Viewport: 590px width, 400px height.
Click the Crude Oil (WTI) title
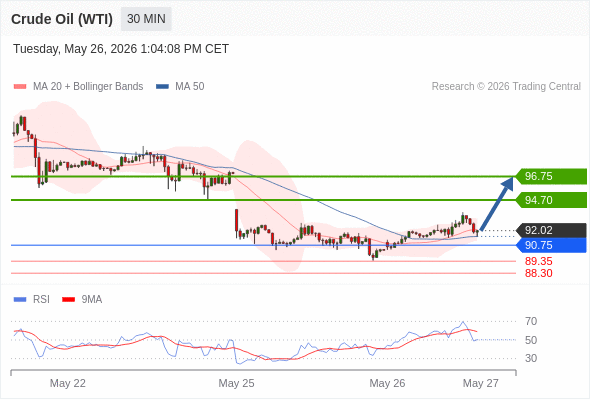point(62,19)
